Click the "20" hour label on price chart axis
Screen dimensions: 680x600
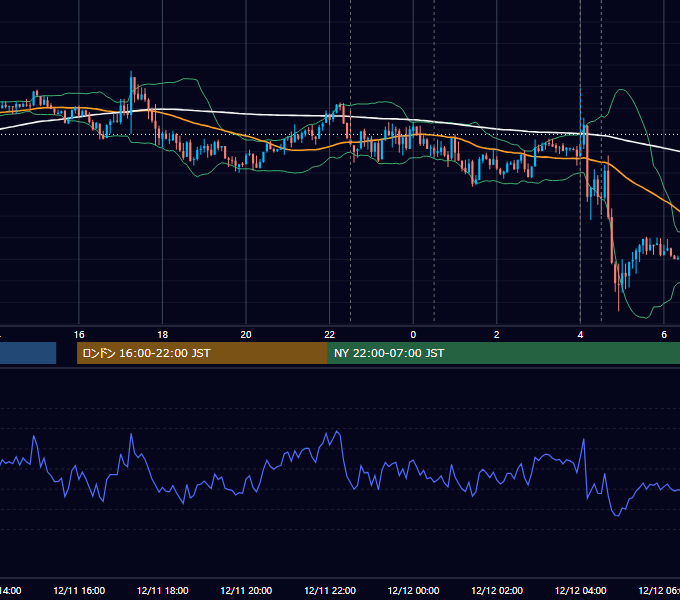pyautogui.click(x=246, y=334)
